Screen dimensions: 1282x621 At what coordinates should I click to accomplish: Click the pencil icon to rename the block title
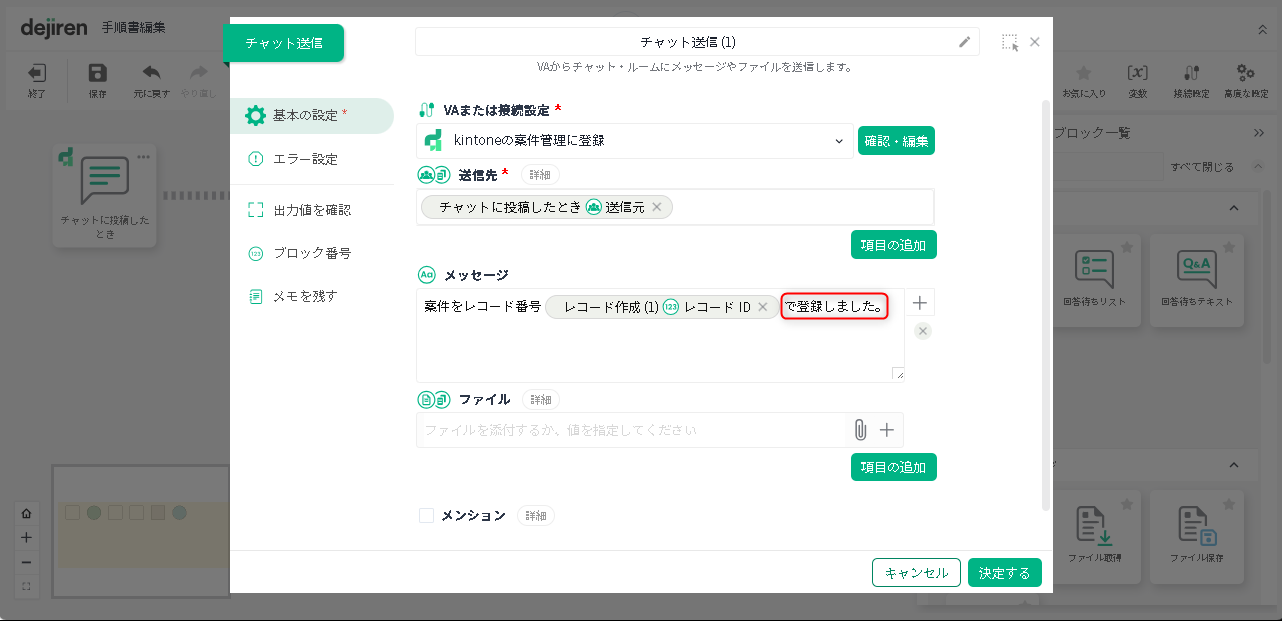pos(964,42)
